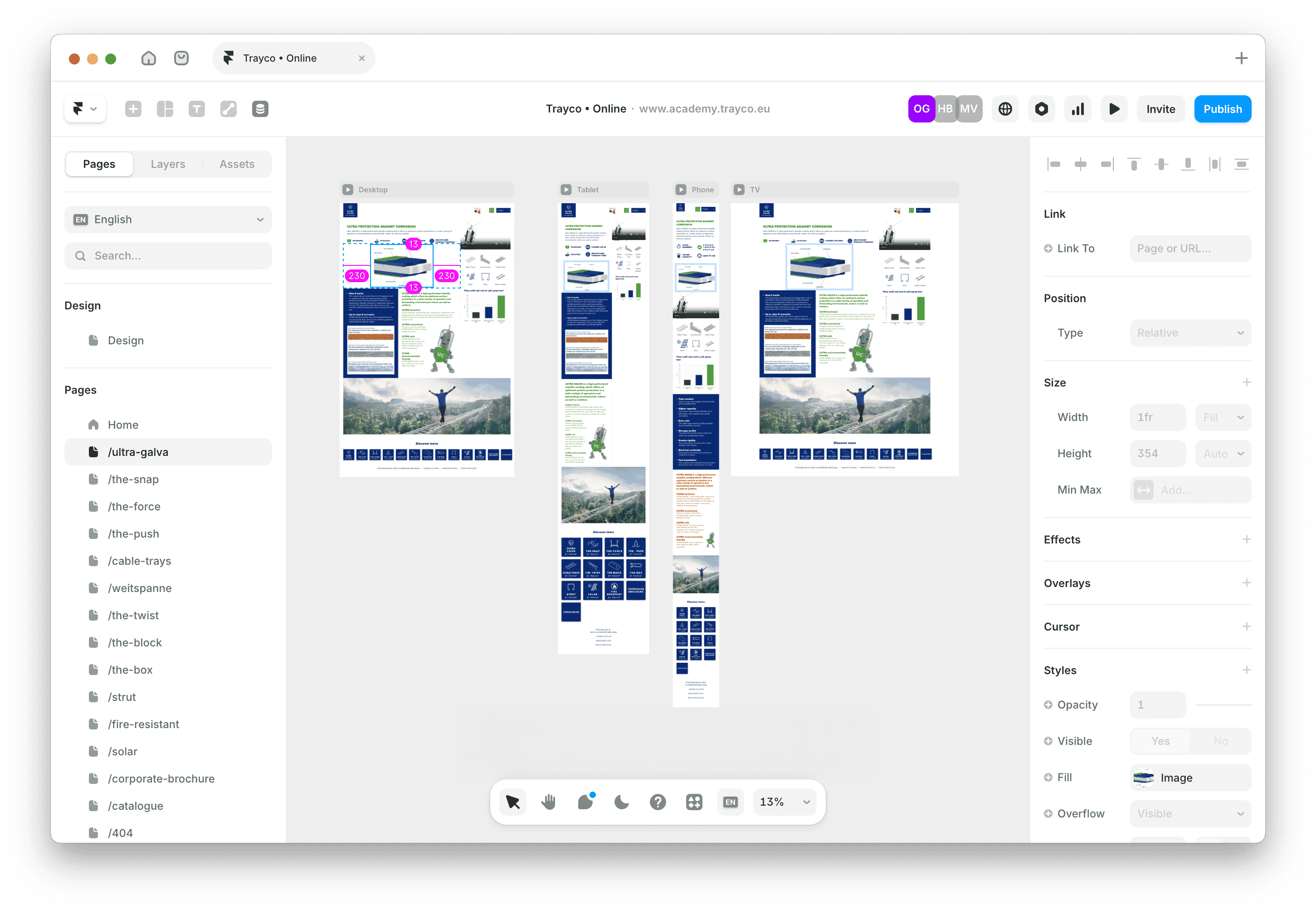Click the Invite button
This screenshot has width=1316, height=910.
coord(1160,109)
